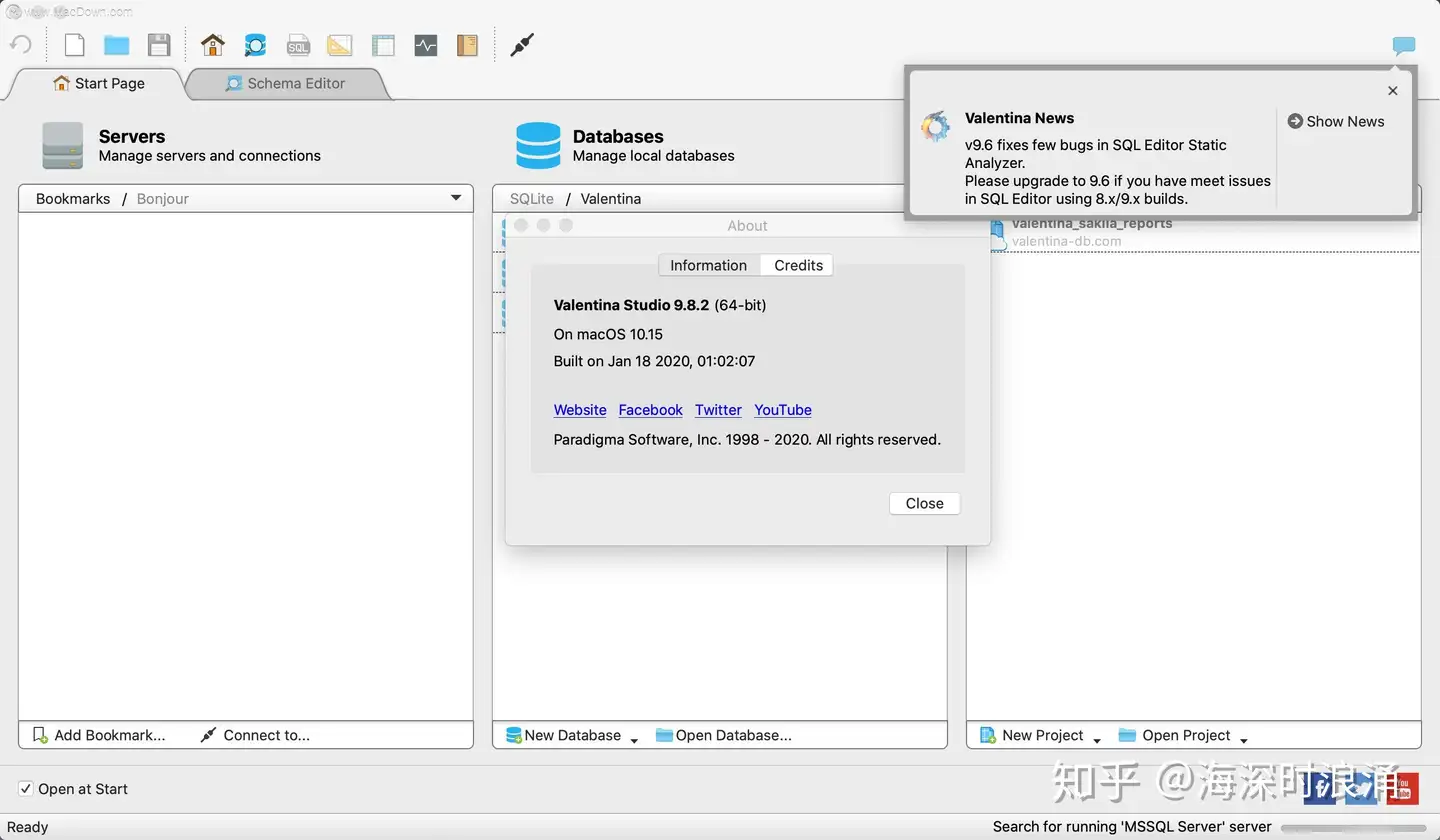The width and height of the screenshot is (1440, 840).
Task: Open the YouTube social icon at bottom right
Action: click(1404, 788)
